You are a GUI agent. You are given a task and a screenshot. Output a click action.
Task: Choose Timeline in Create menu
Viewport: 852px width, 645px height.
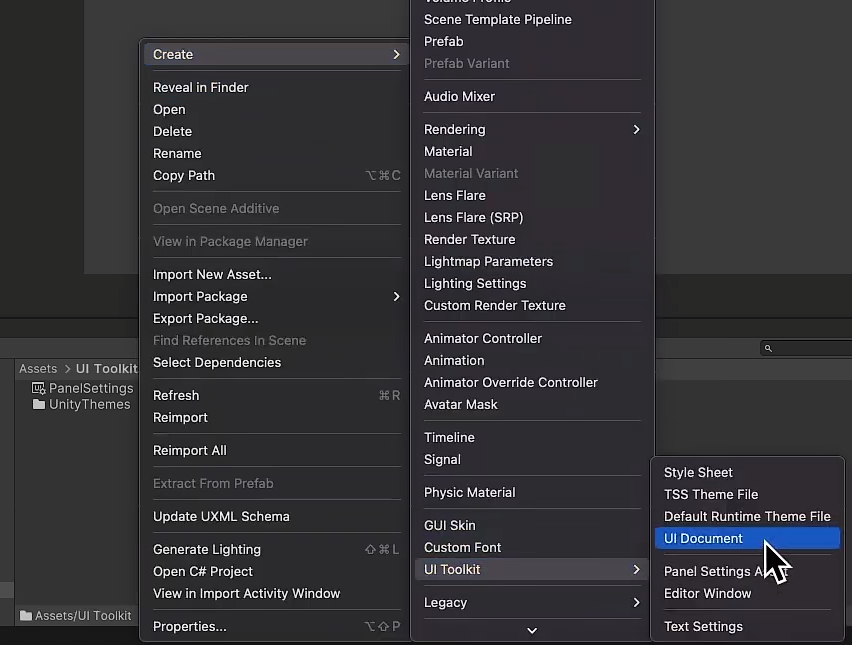coord(532,437)
